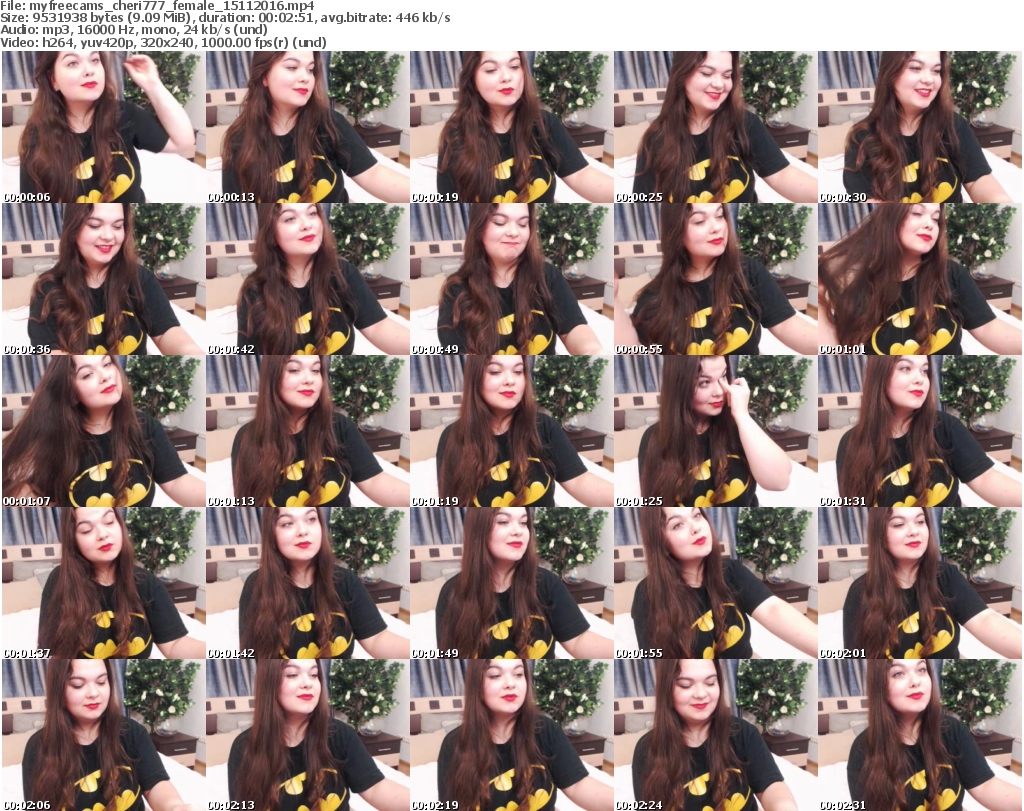Select the thumbnail frame at 00:00:13
Viewport: 1024px width, 811px height.
(x=308, y=127)
